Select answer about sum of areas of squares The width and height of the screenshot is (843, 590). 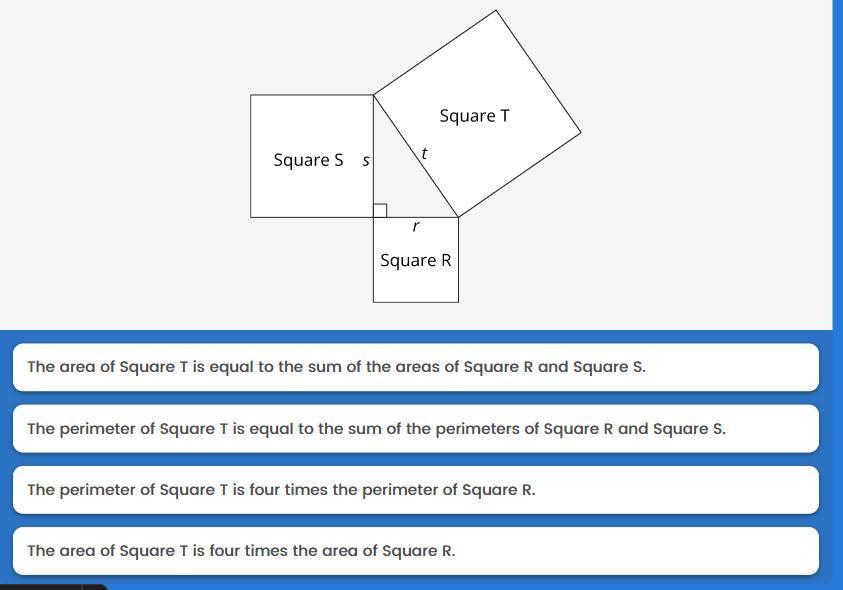point(416,367)
